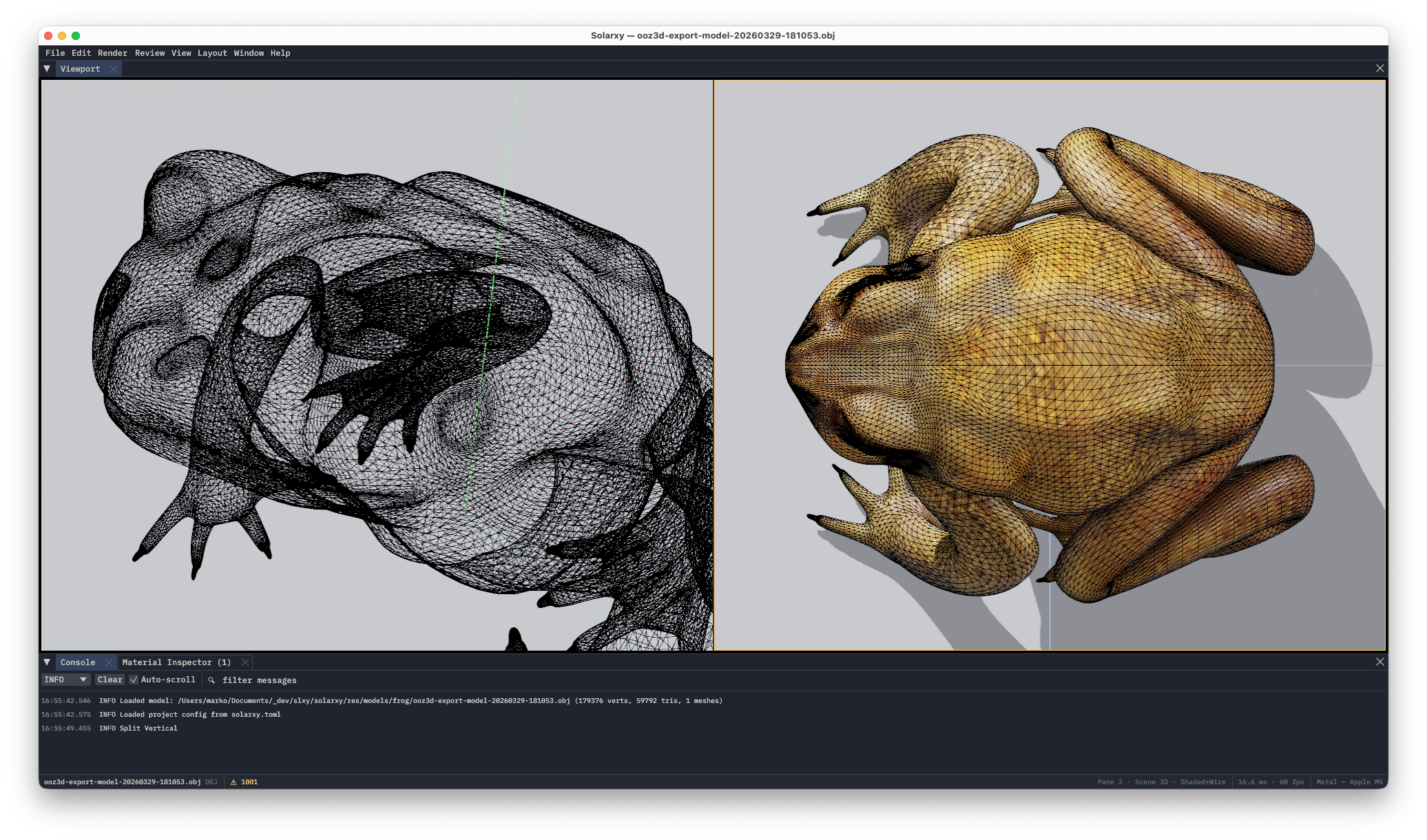The height and width of the screenshot is (840, 1427).
Task: Click the green macOS zoom window button
Action: [x=76, y=36]
